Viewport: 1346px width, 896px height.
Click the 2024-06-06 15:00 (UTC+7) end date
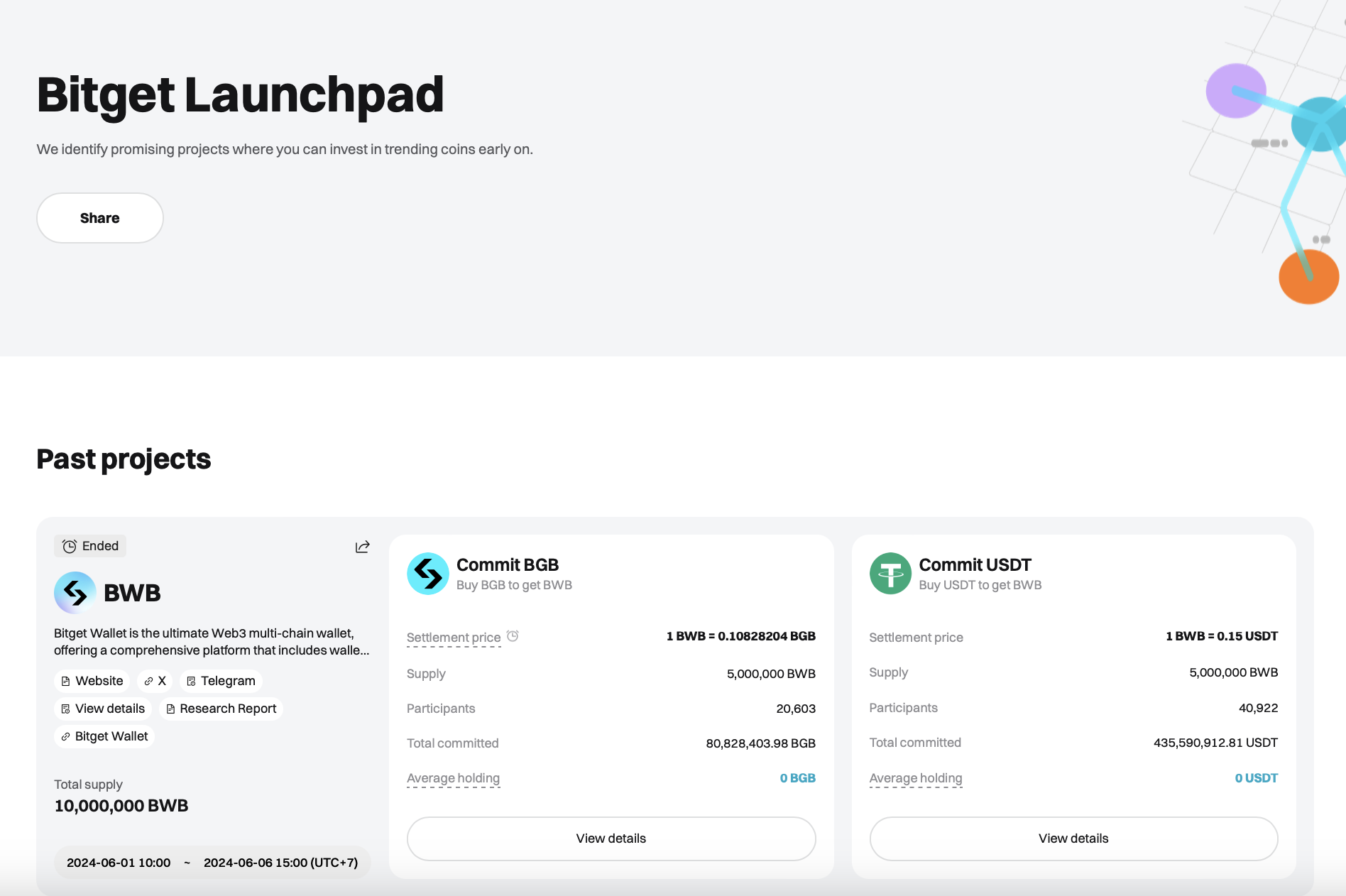pyautogui.click(x=281, y=863)
